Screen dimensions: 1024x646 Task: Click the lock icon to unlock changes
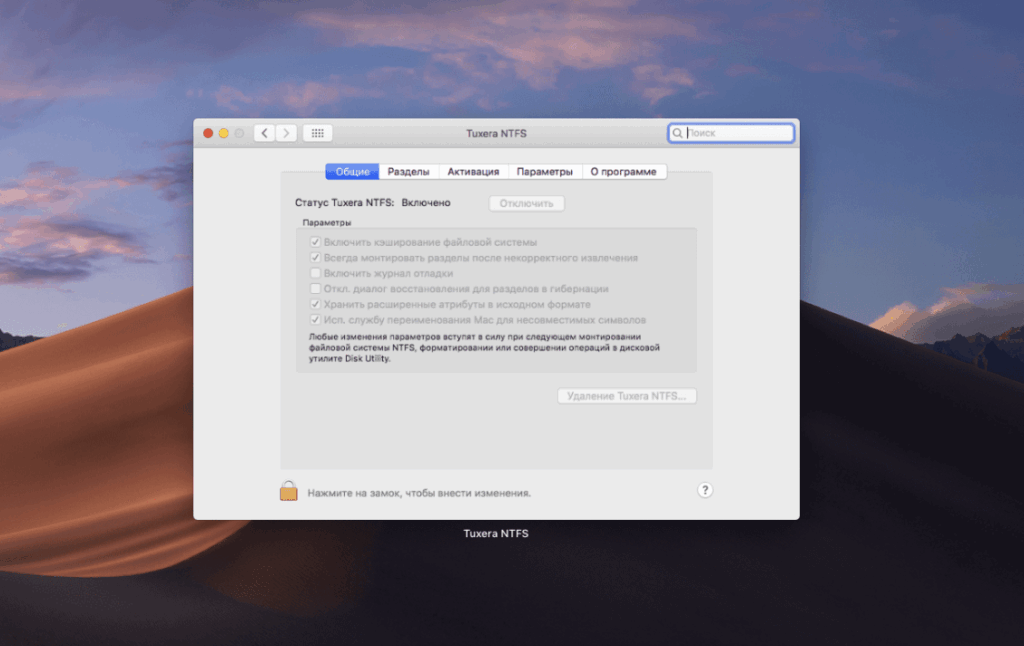click(289, 491)
